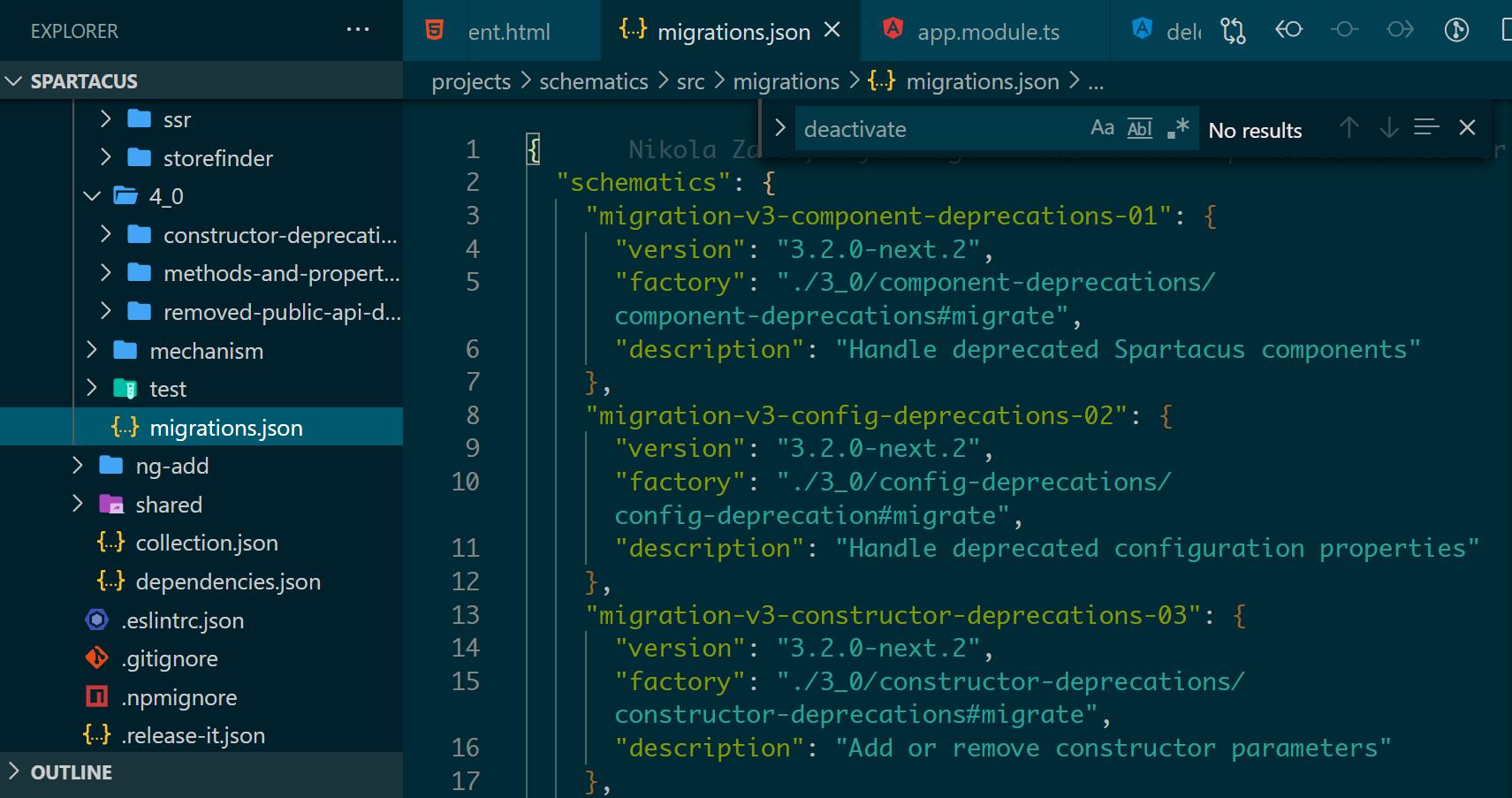Click line number 8 in gutter
The image size is (1512, 798).
[x=473, y=415]
